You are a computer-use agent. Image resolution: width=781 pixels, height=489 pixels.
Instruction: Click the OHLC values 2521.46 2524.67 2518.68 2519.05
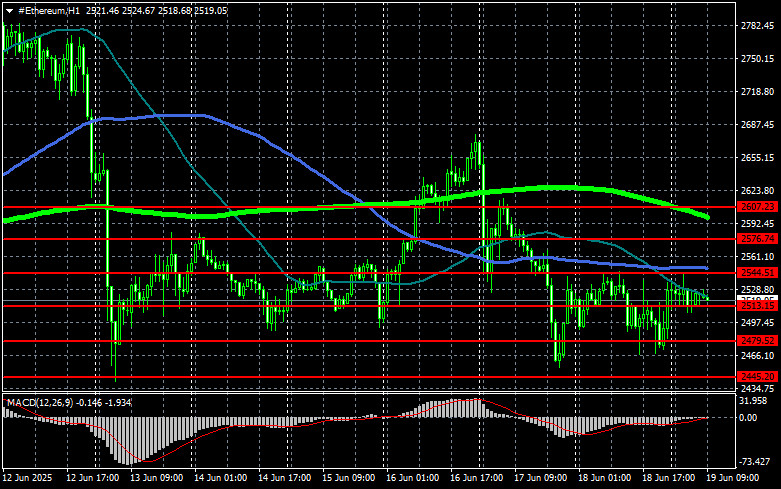tap(156, 10)
